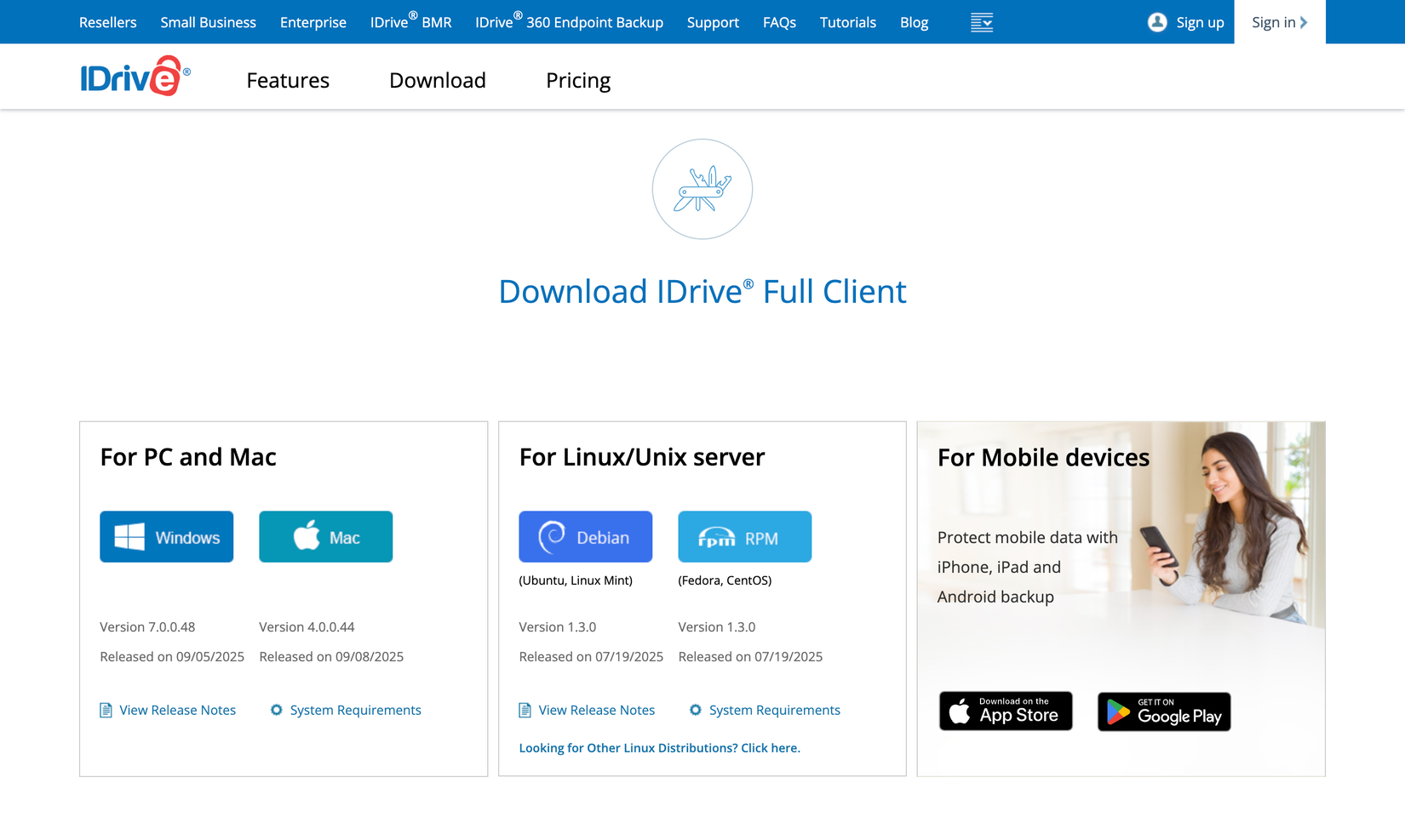The width and height of the screenshot is (1405, 840).
Task: Click the PC release notes document icon
Action: coord(106,710)
